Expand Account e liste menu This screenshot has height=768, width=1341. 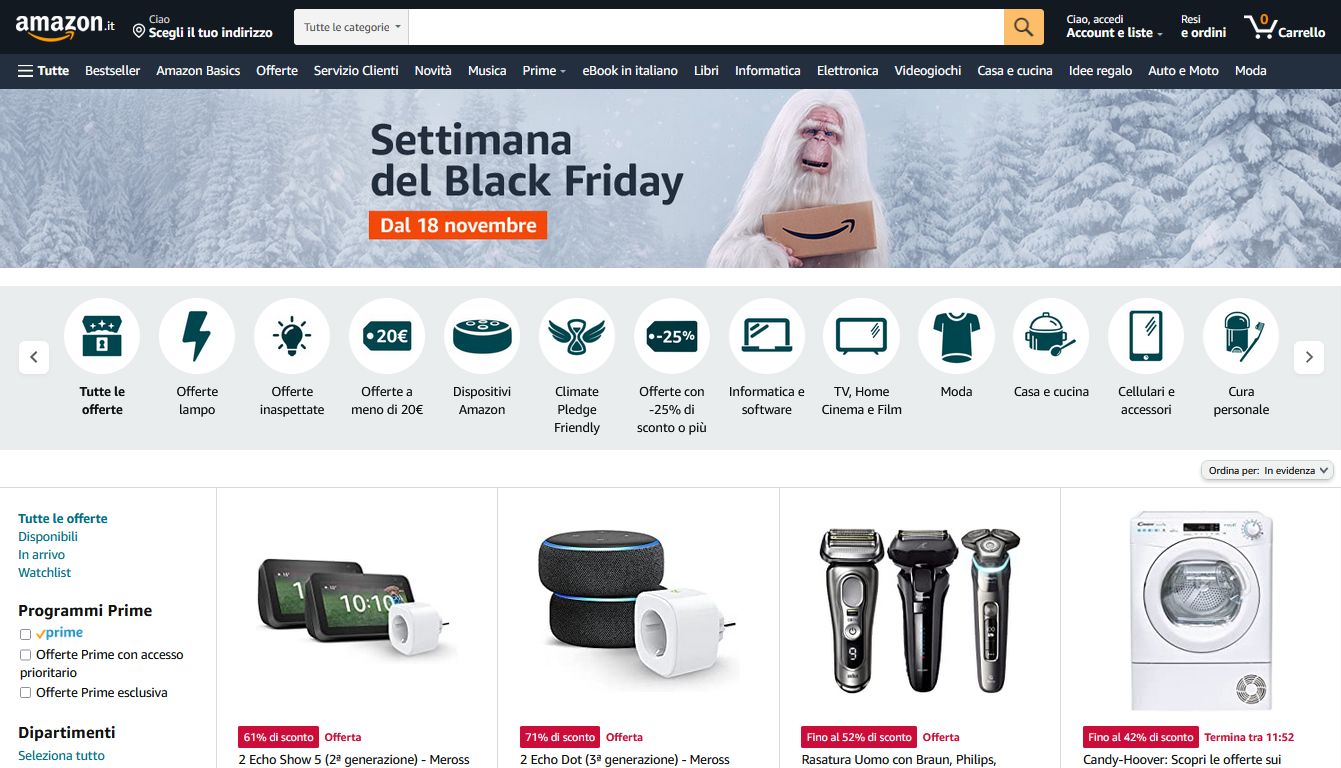point(1114,27)
